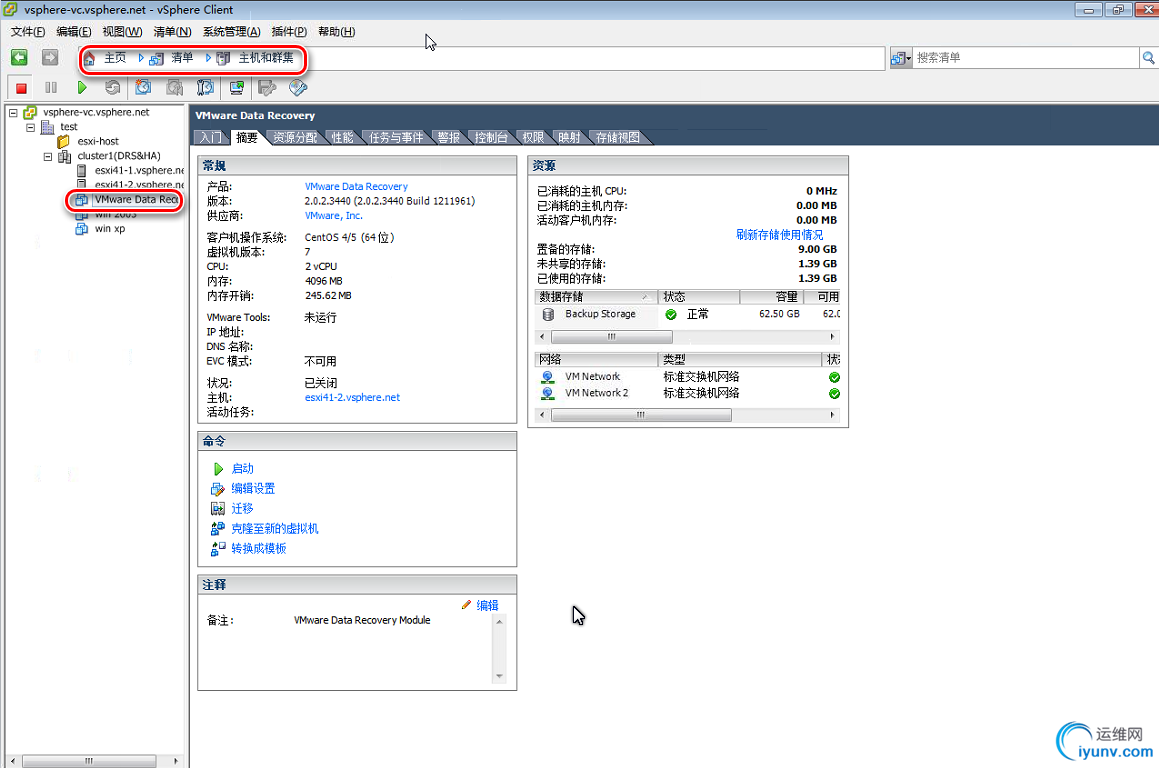1159x768 pixels.
Task: Open 视图(W) menu
Action: tap(122, 31)
